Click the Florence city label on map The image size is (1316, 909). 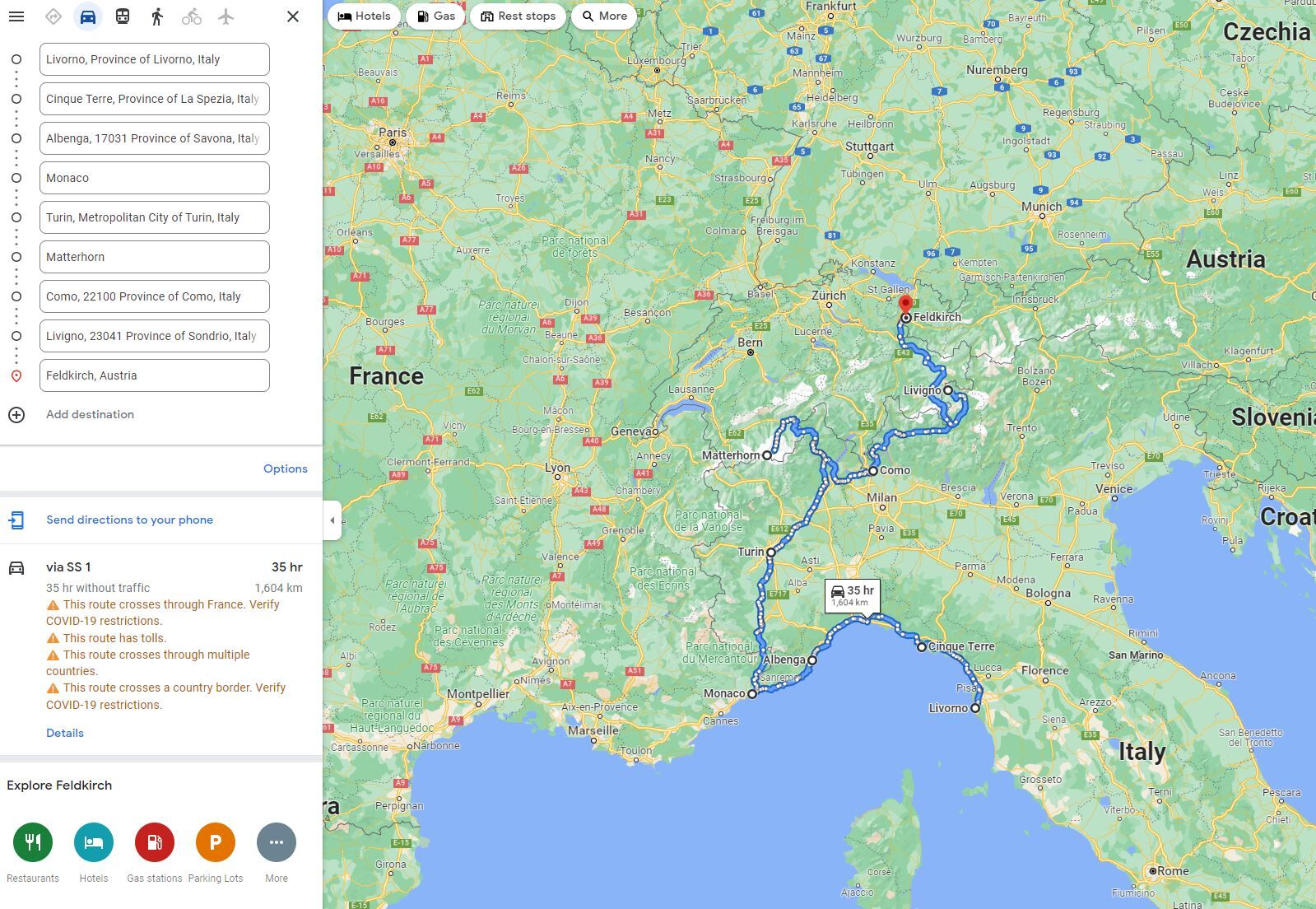tap(1044, 670)
